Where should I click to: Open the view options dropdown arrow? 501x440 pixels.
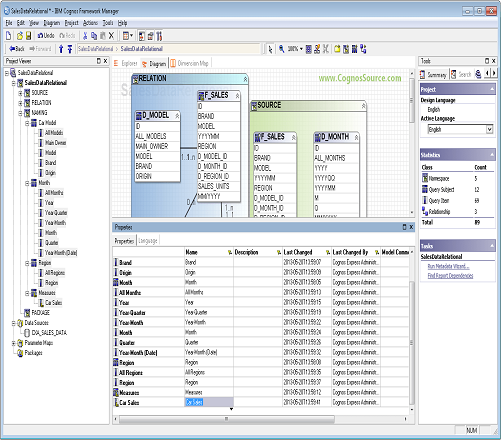tap(132, 35)
